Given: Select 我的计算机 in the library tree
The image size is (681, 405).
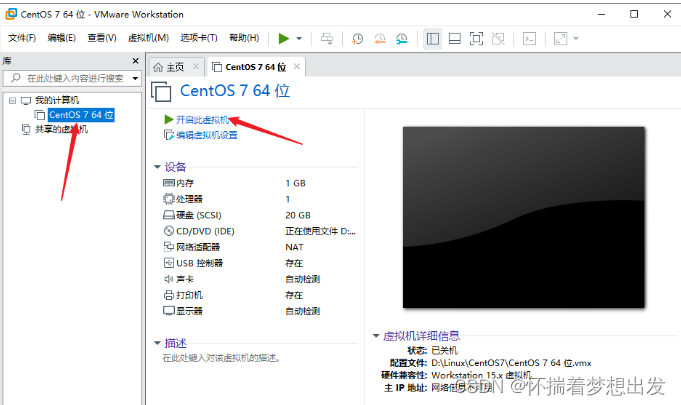Looking at the screenshot, I should [x=57, y=100].
